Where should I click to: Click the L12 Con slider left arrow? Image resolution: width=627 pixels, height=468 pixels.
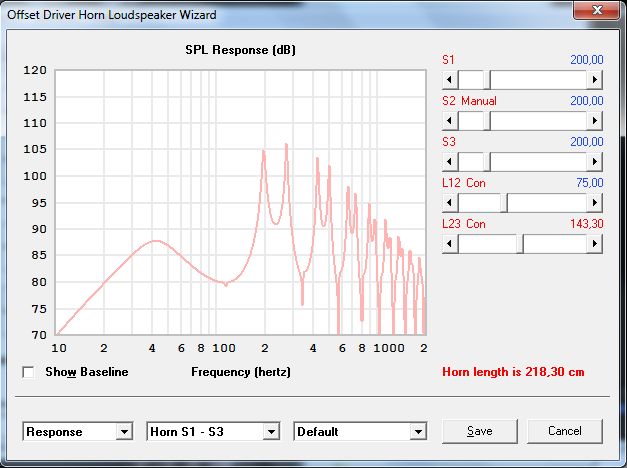tap(450, 203)
